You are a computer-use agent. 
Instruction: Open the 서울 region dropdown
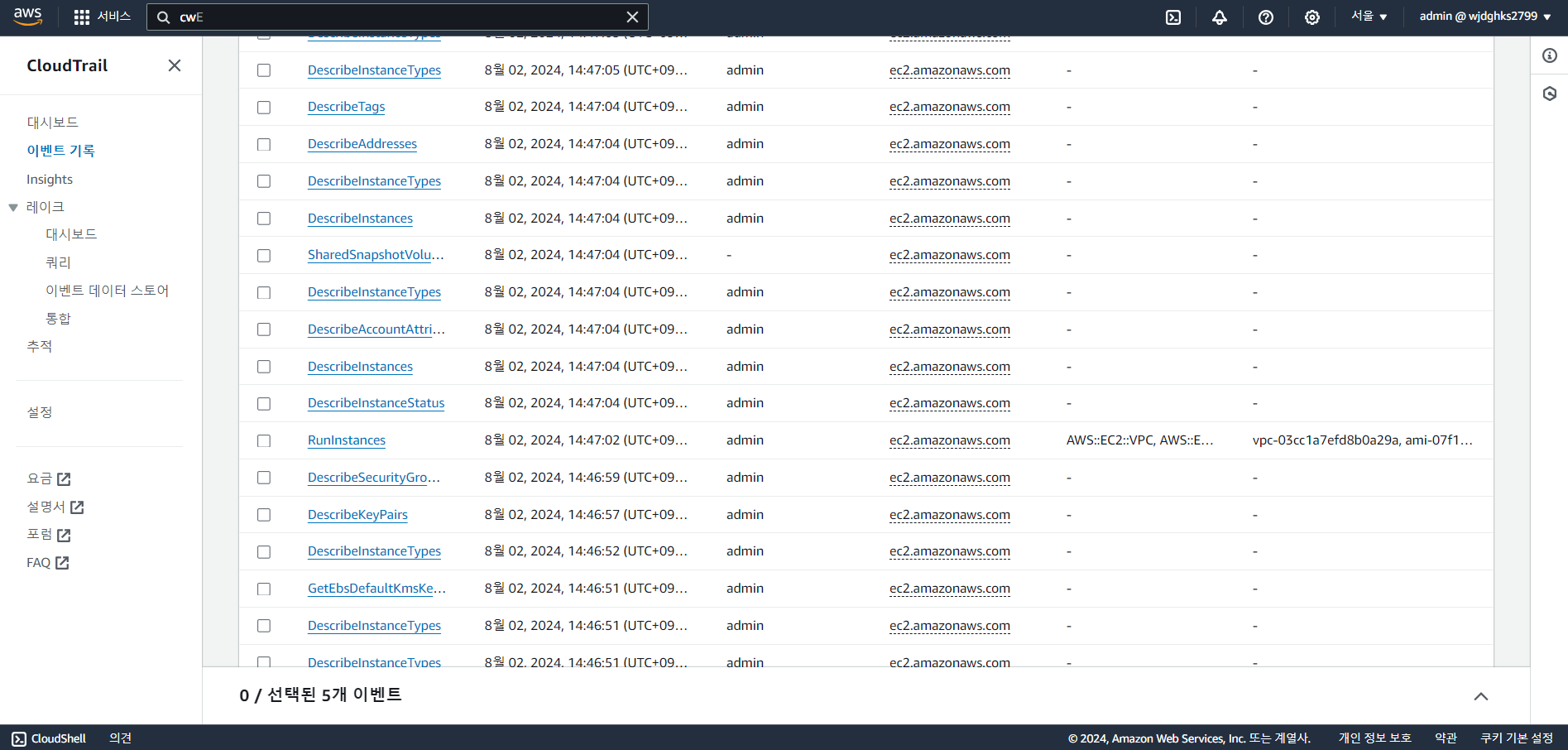[x=1369, y=17]
